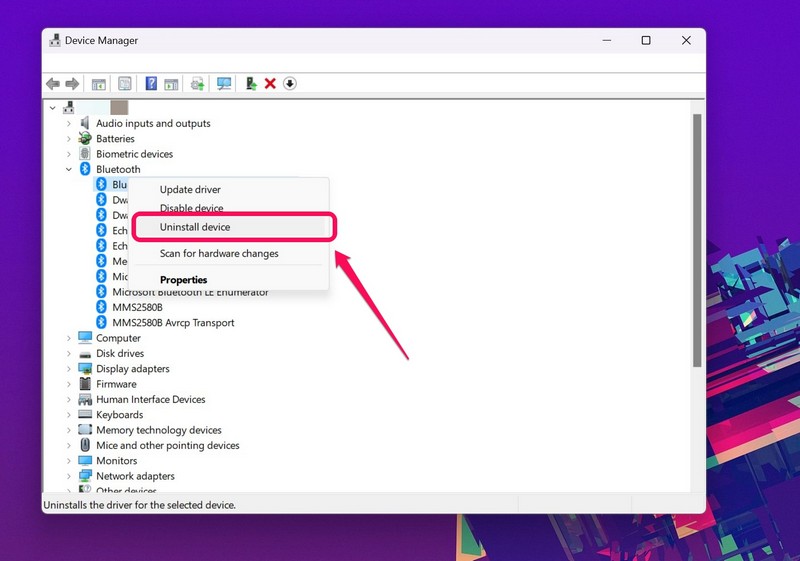Click the blue Help question mark icon
This screenshot has width=800, height=561.
tap(151, 84)
